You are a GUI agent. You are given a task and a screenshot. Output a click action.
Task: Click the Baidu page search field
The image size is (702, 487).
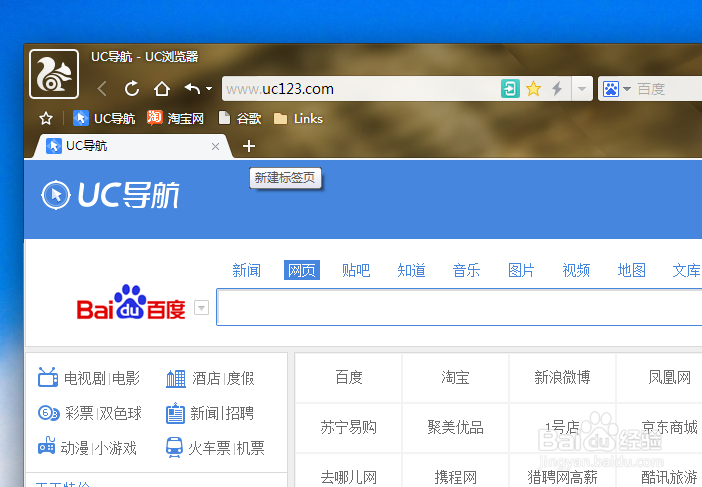pyautogui.click(x=459, y=307)
